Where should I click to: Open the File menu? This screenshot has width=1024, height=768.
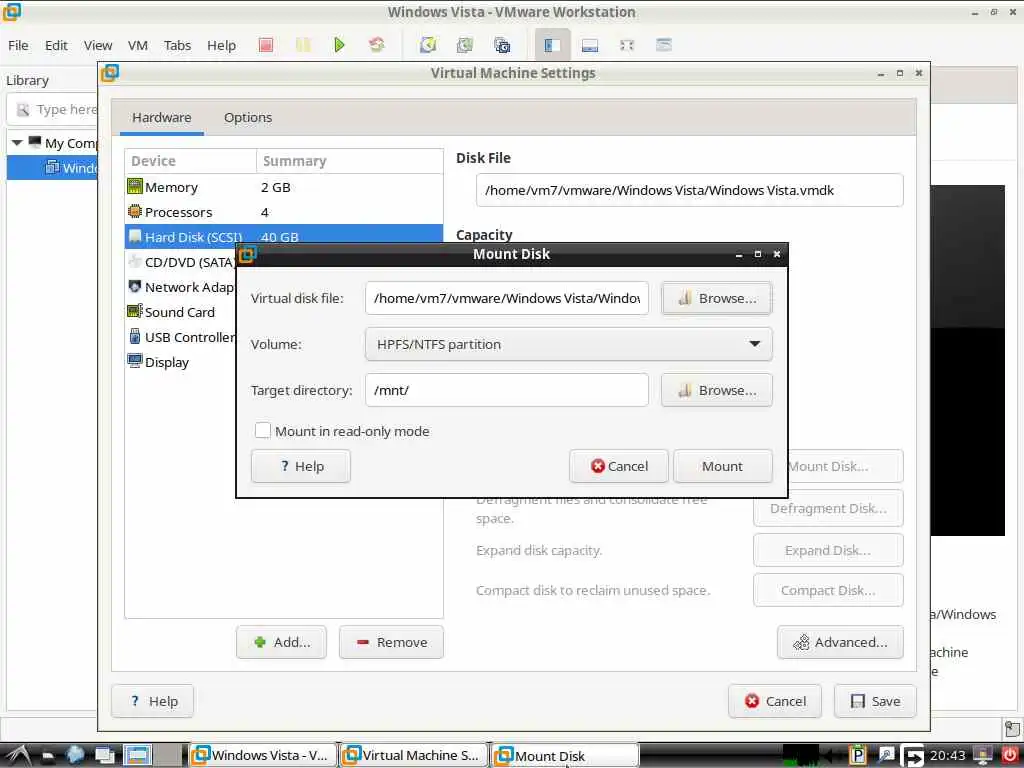click(x=18, y=46)
